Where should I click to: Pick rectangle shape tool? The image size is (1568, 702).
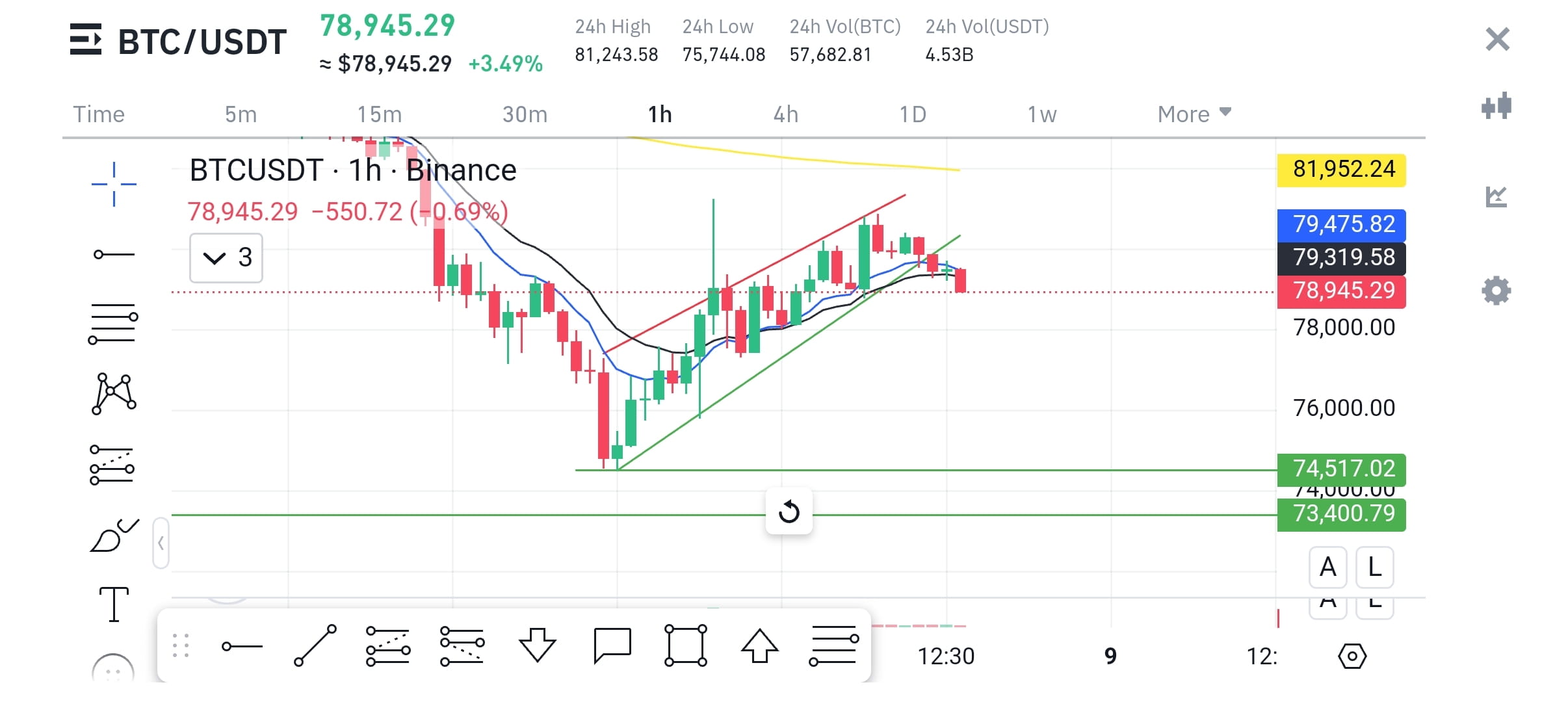click(686, 645)
